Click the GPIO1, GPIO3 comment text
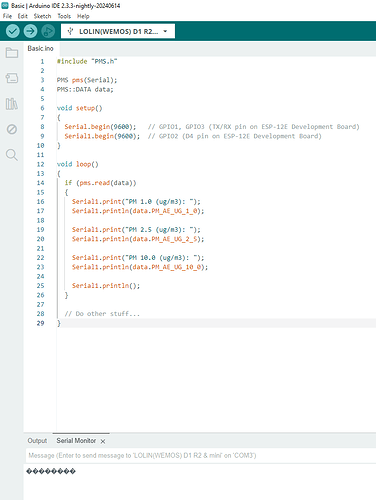 tap(254, 127)
